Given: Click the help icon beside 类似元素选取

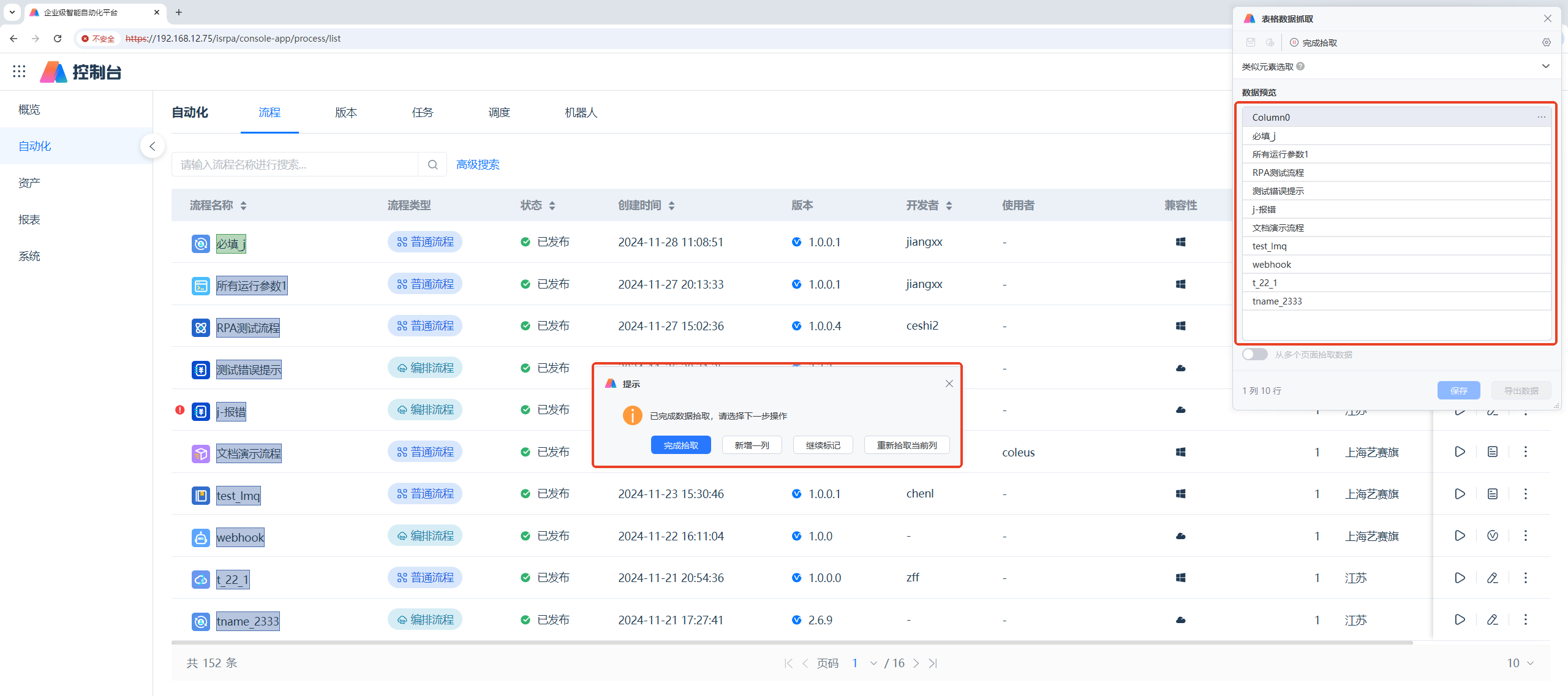Looking at the screenshot, I should click(1300, 66).
